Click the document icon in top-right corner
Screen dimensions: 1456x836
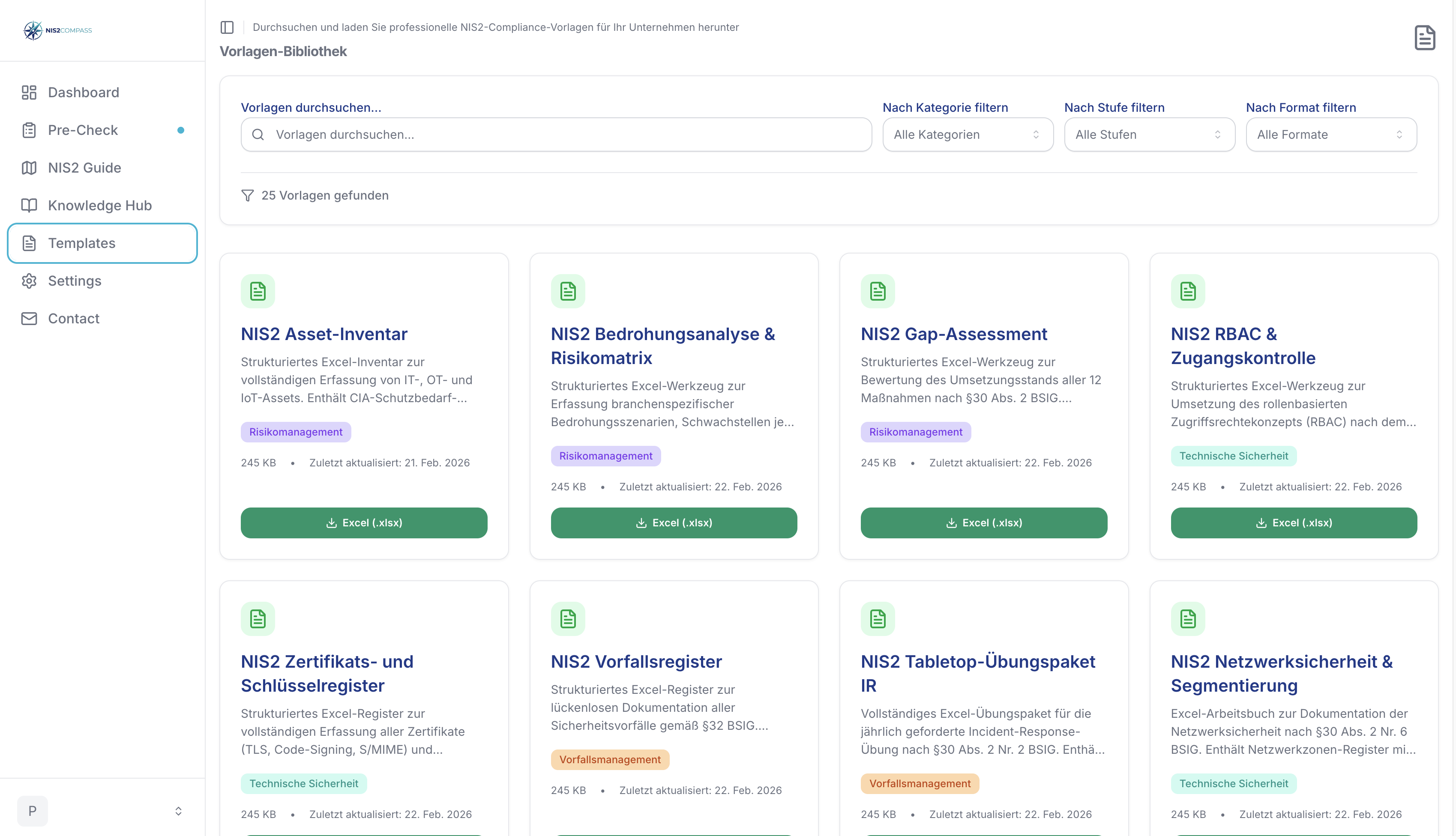[x=1424, y=38]
